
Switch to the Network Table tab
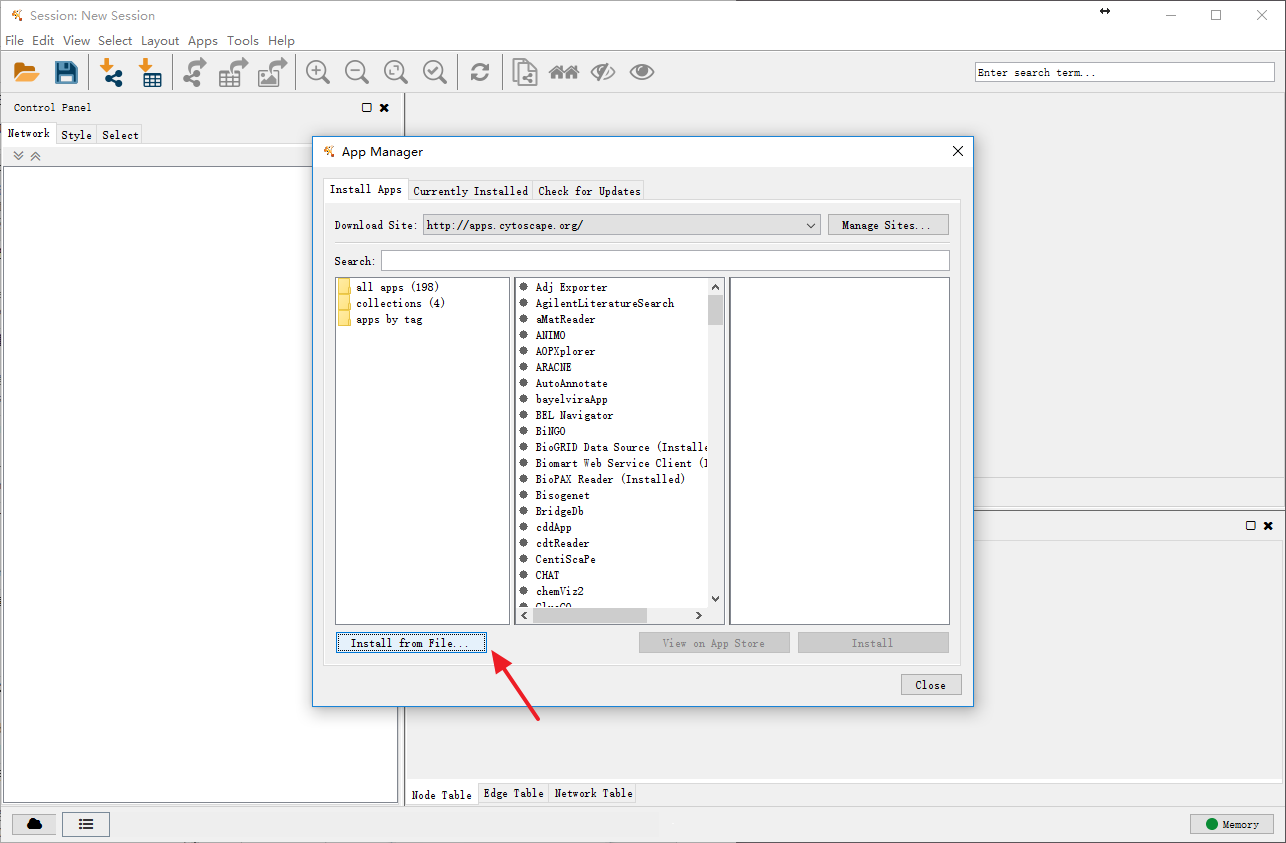593,793
